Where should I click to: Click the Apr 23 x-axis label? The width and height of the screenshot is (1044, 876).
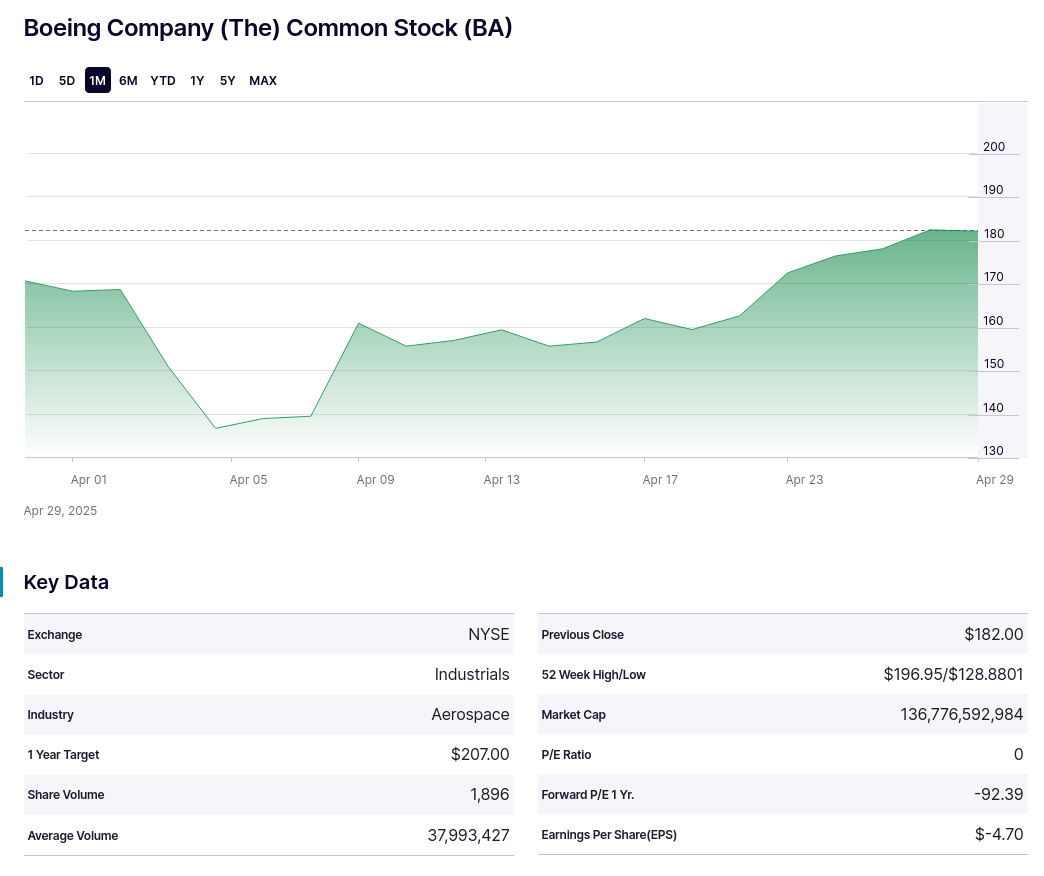(x=804, y=479)
